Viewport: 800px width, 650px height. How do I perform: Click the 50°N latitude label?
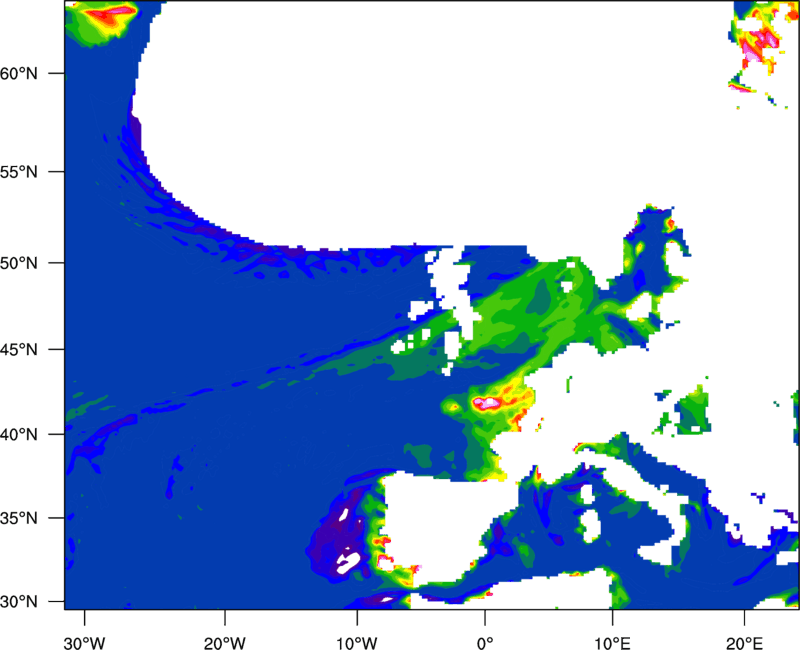point(19,263)
